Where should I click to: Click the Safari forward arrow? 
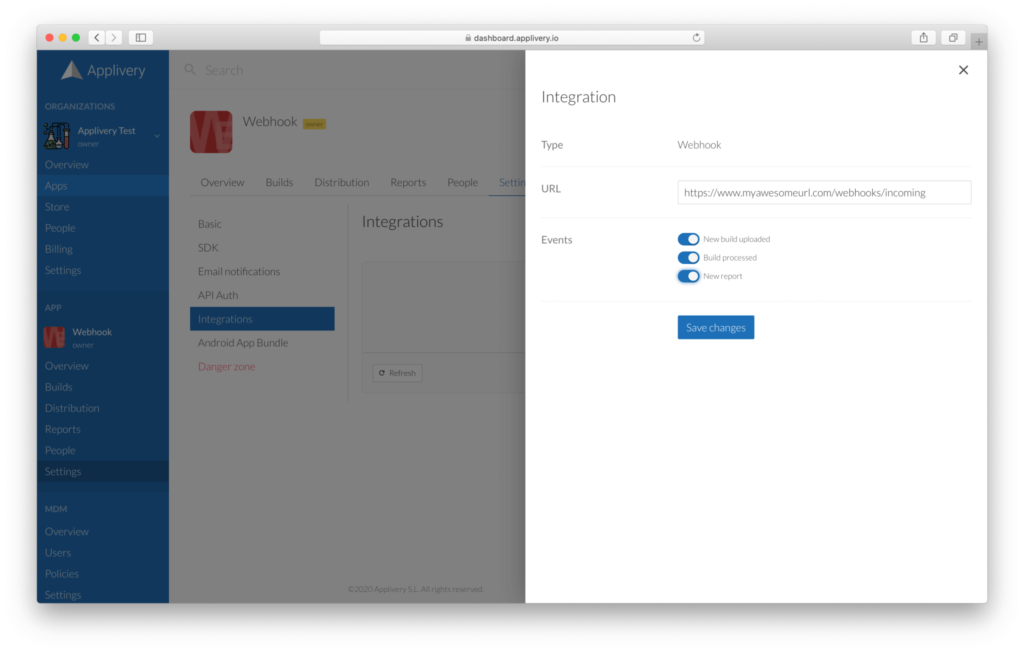point(114,37)
